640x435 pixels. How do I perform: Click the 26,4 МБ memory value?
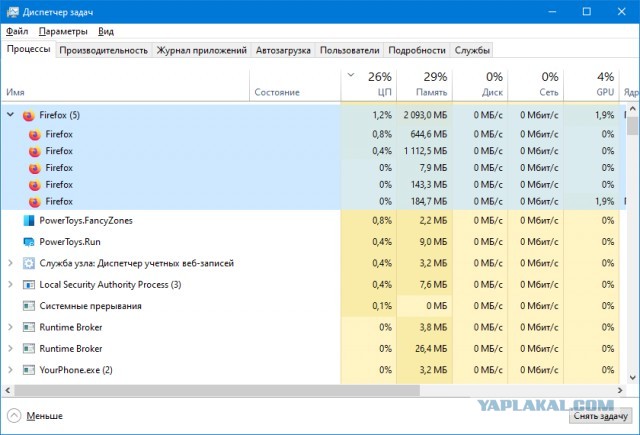pyautogui.click(x=431, y=348)
